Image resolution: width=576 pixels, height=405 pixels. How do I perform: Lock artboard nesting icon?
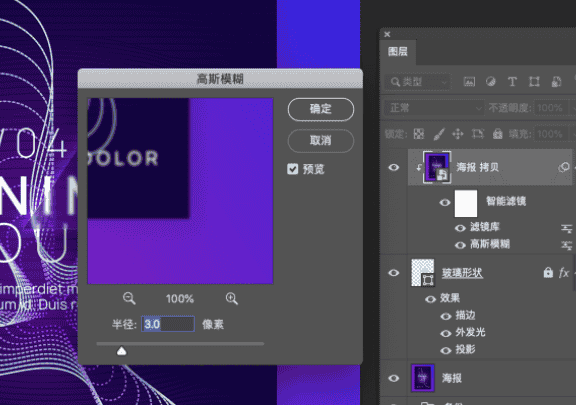[x=478, y=134]
